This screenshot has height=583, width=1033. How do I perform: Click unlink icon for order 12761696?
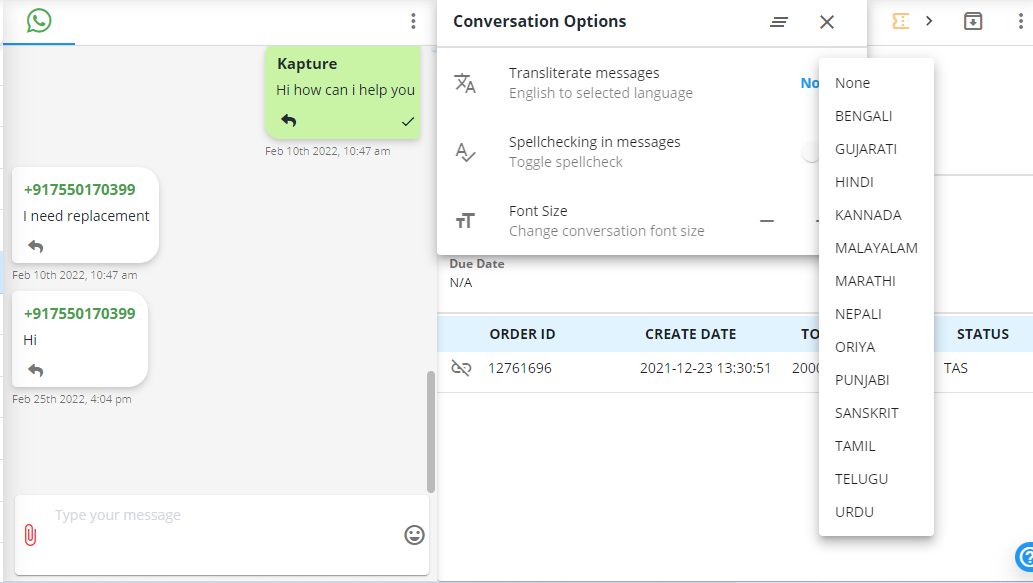coord(461,368)
